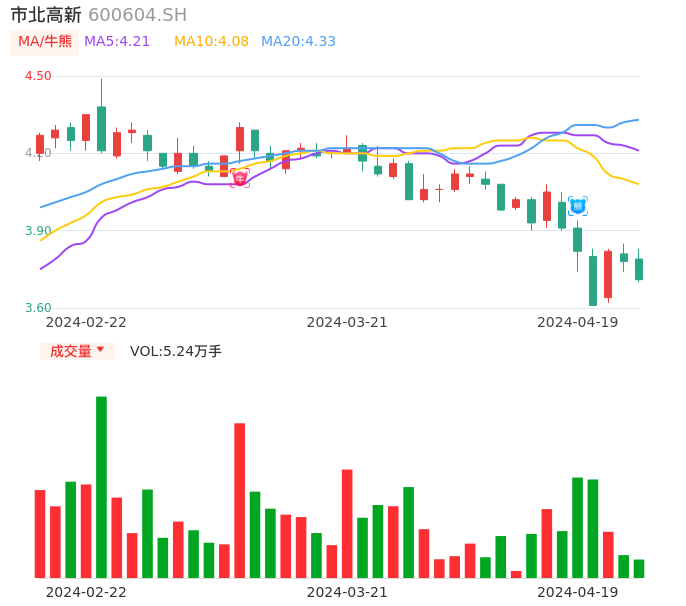This screenshot has height=606, width=686.
Task: Click the 2024-03-21 date label on price chart
Action: tap(347, 322)
